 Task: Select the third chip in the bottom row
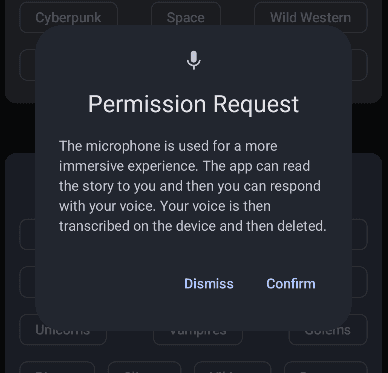point(232,367)
